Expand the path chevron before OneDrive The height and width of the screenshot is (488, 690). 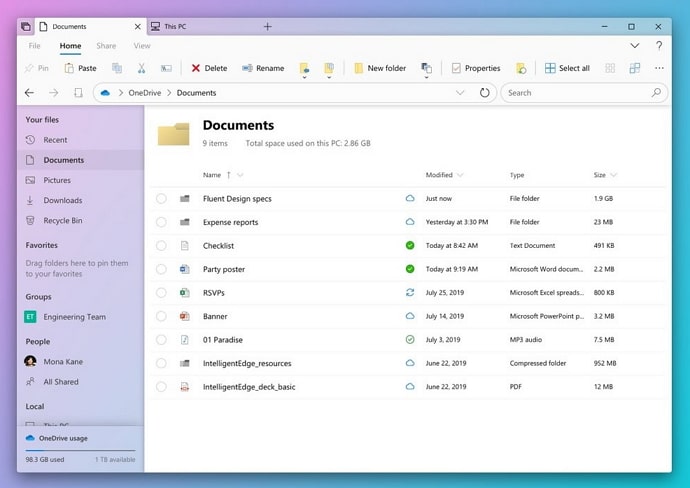(x=120, y=93)
